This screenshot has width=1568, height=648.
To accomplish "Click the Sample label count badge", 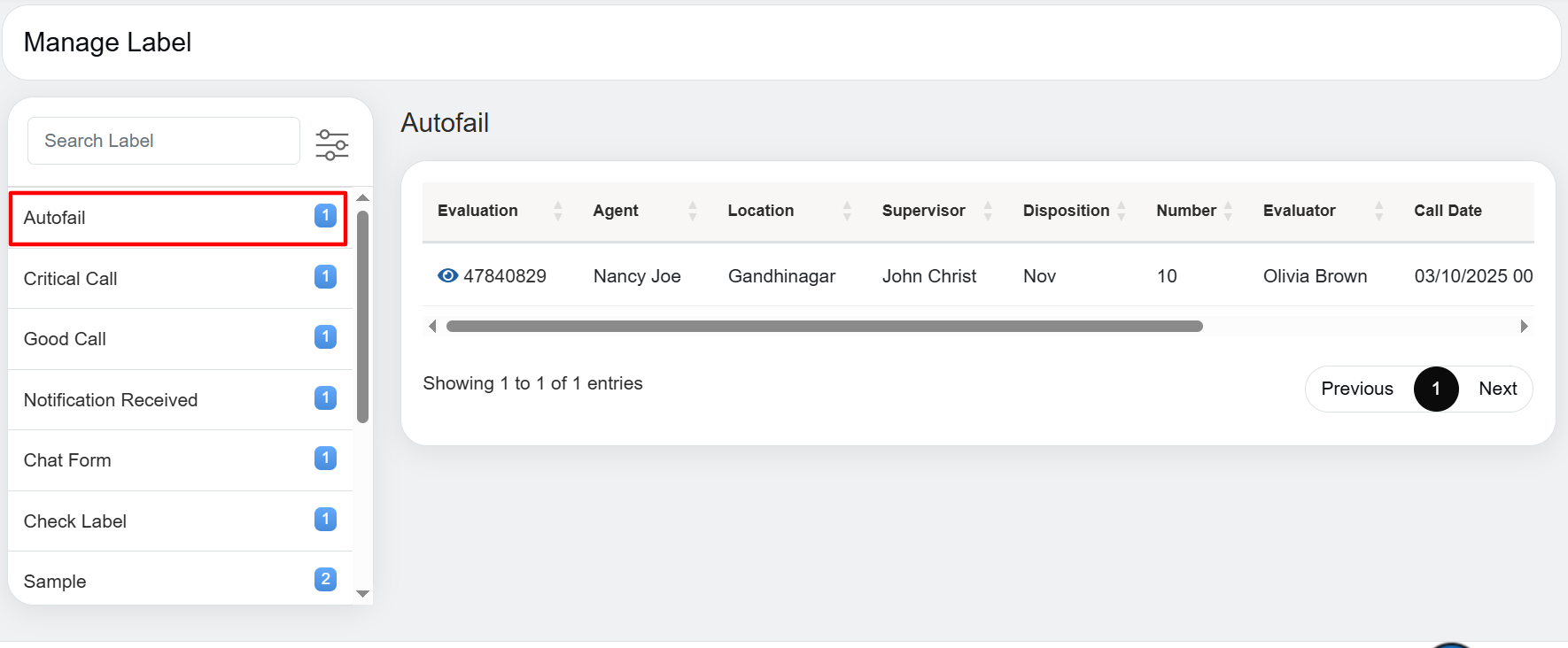I will 325,579.
